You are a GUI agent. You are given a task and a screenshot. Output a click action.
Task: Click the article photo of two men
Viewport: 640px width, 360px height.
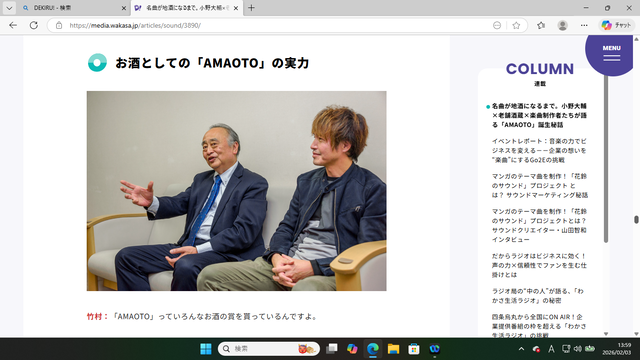click(x=236, y=191)
